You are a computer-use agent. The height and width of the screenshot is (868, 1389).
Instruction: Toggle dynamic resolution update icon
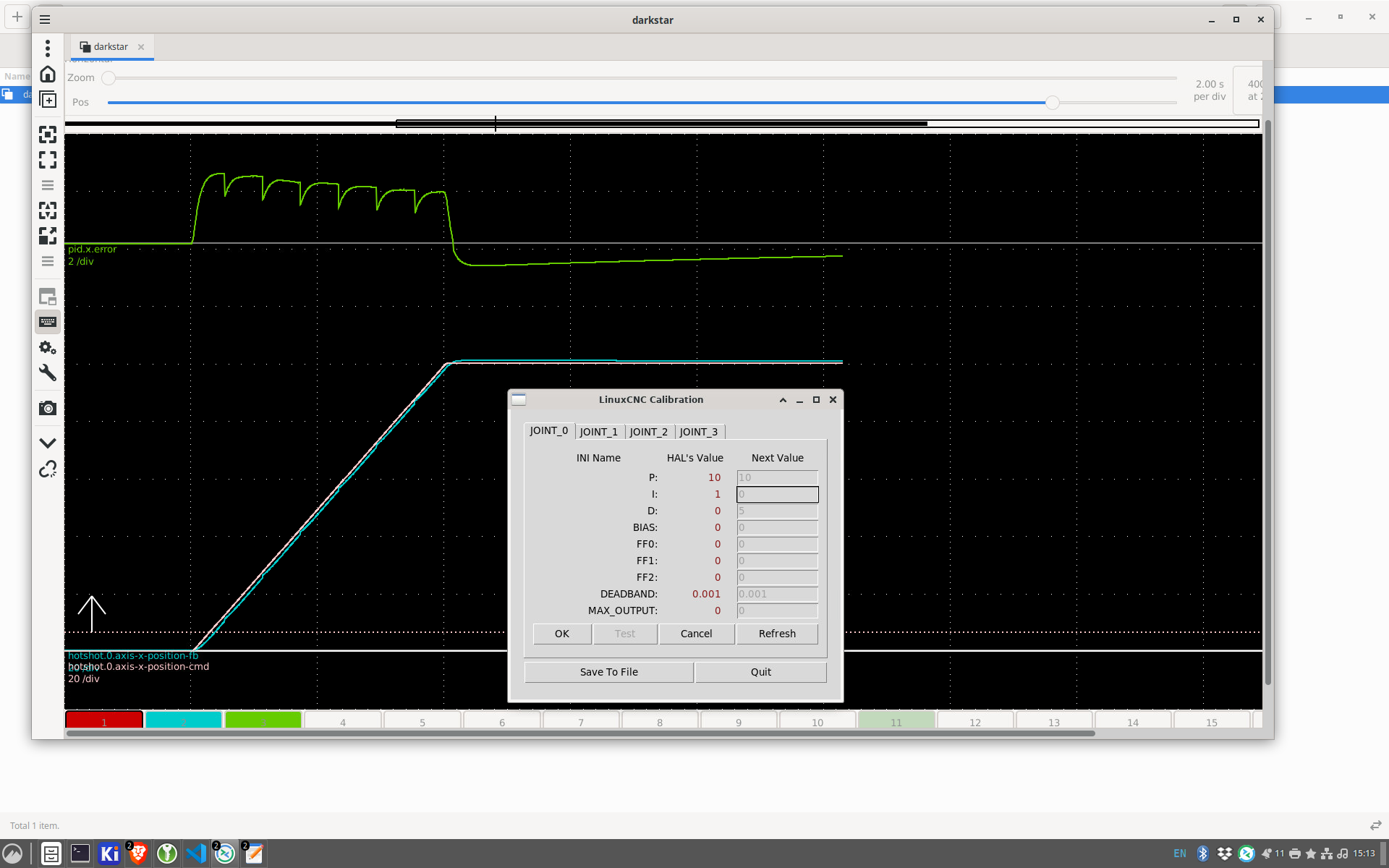coord(48,210)
